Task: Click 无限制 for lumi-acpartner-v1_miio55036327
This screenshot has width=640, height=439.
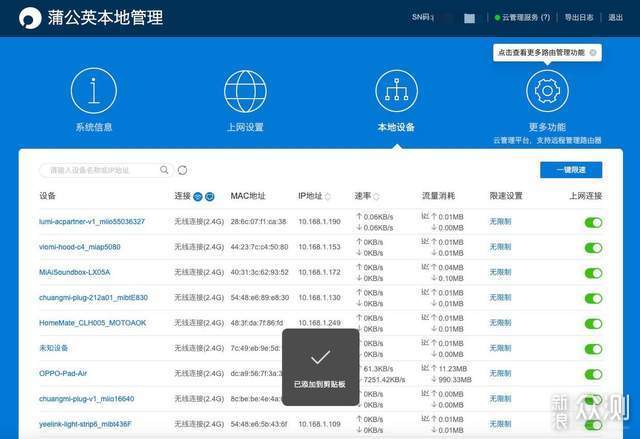Action: 500,222
